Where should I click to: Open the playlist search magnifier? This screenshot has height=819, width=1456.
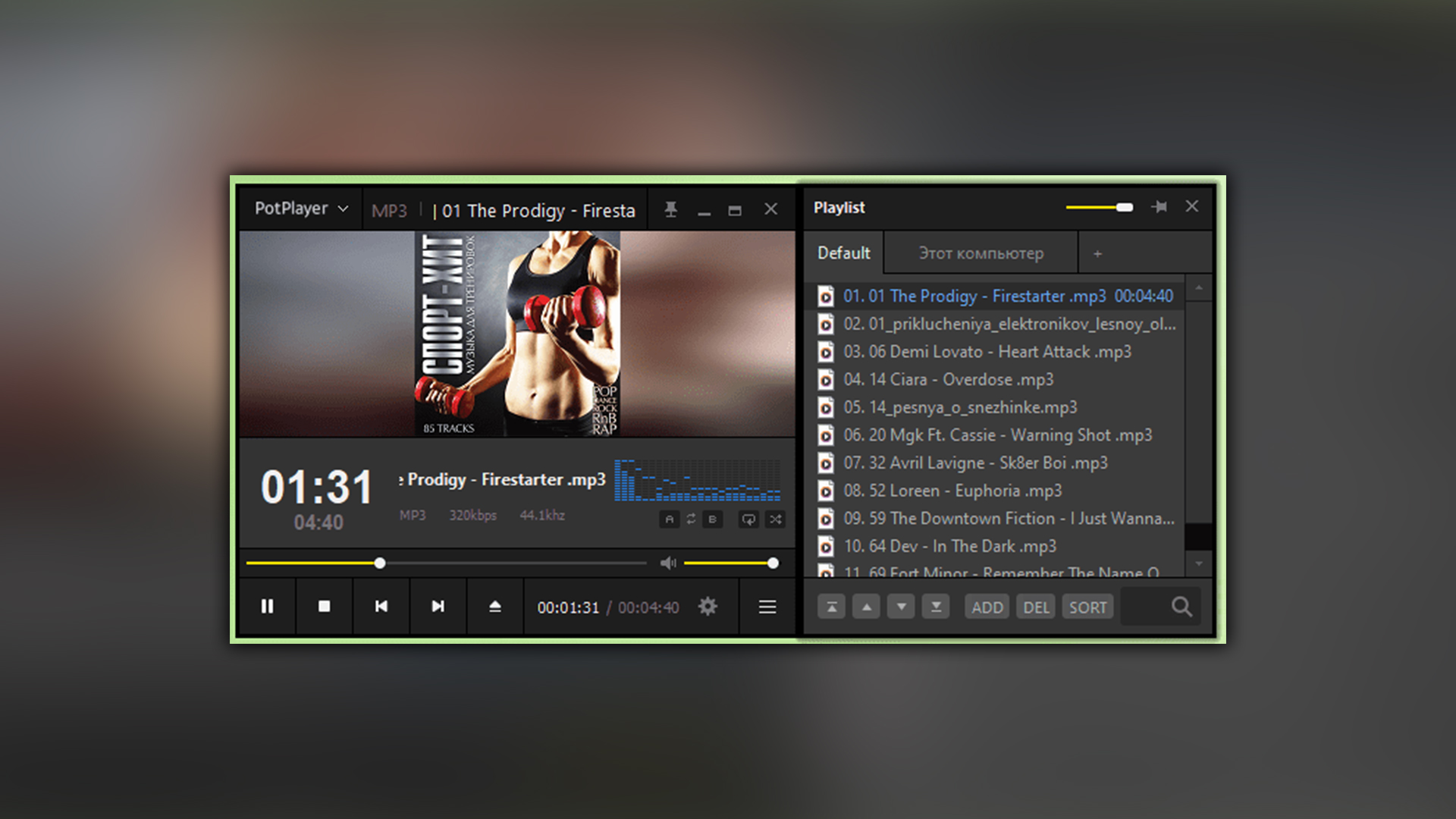[1181, 607]
